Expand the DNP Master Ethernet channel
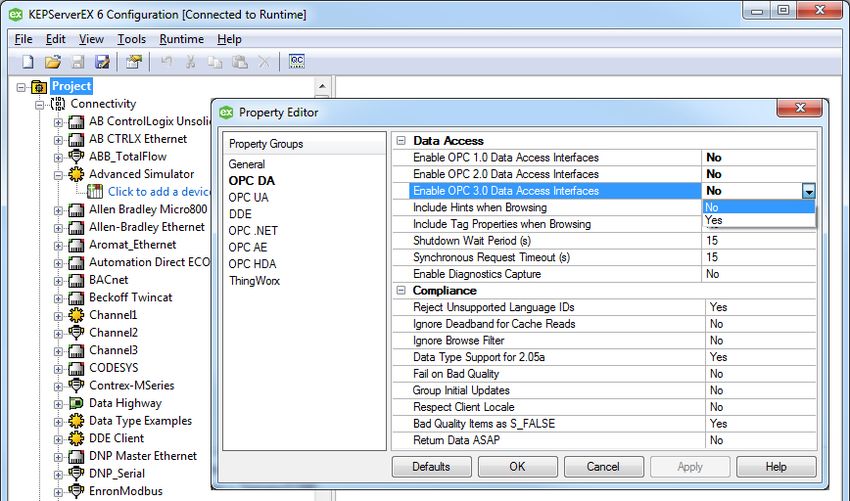Viewport: 850px width, 501px height. coord(58,457)
